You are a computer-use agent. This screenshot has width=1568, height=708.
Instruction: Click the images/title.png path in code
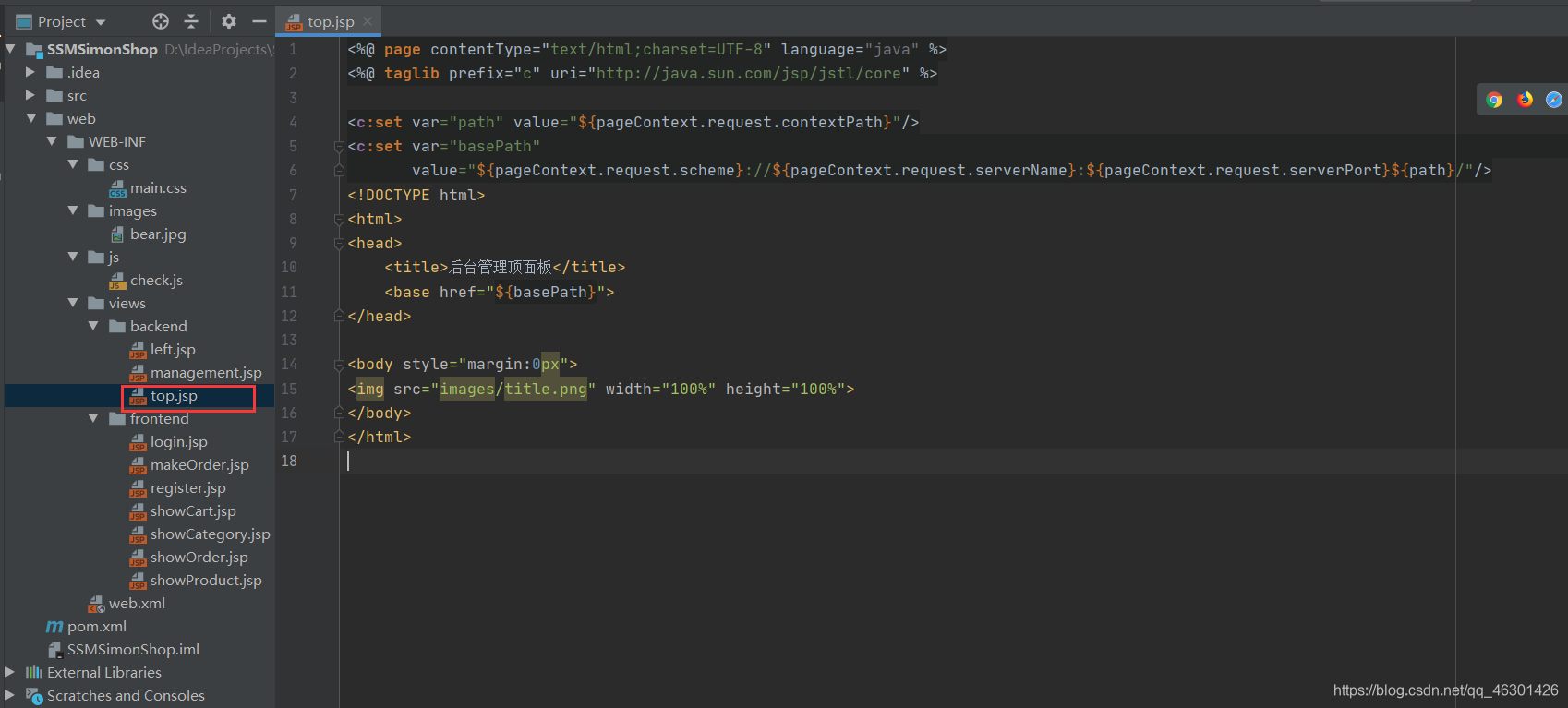(513, 389)
